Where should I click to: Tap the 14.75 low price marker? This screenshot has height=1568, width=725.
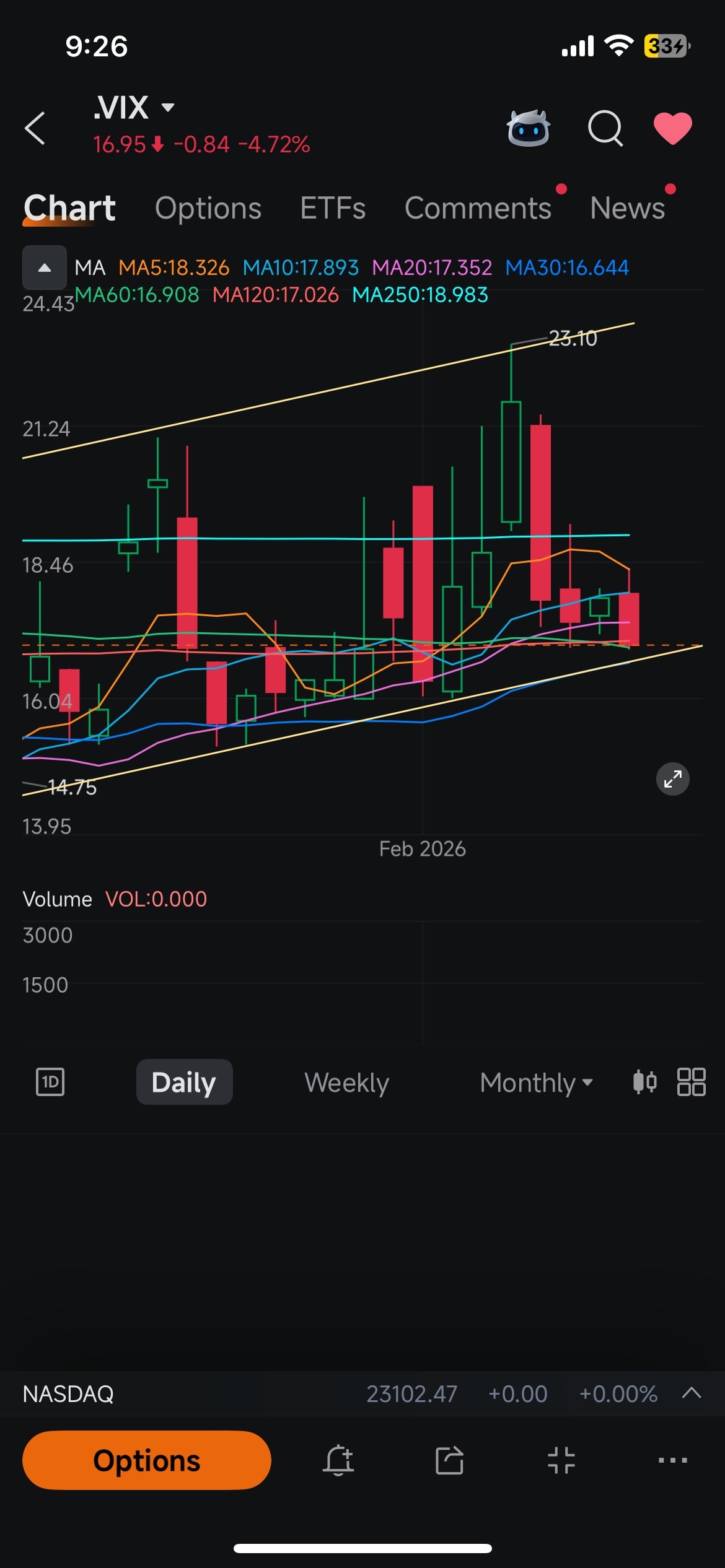point(72,787)
